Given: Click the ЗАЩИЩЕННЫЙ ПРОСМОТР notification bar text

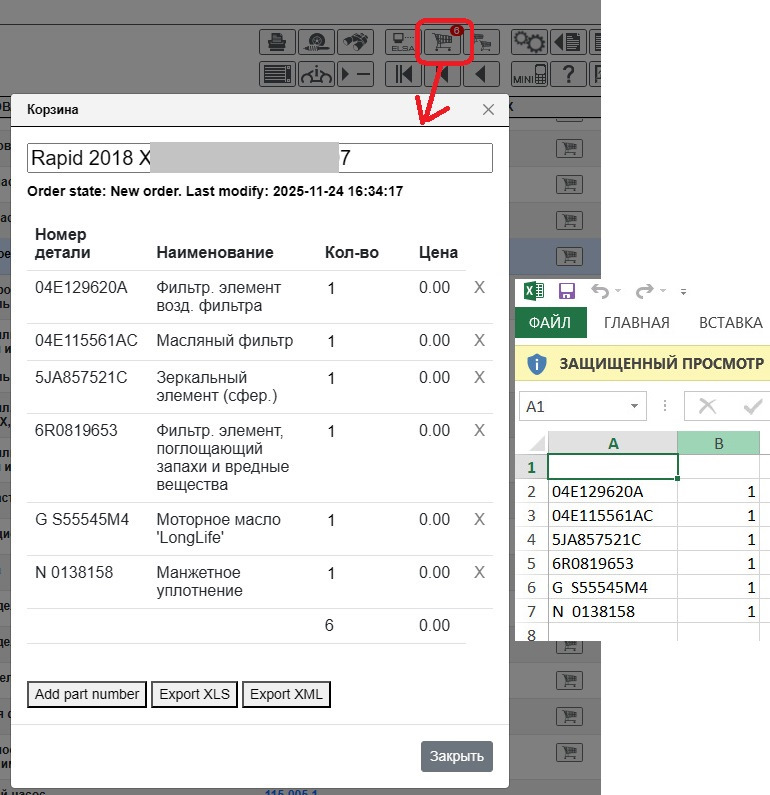Looking at the screenshot, I should point(662,364).
